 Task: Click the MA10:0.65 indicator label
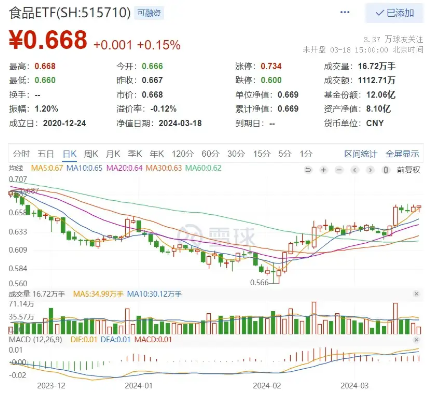(x=84, y=168)
